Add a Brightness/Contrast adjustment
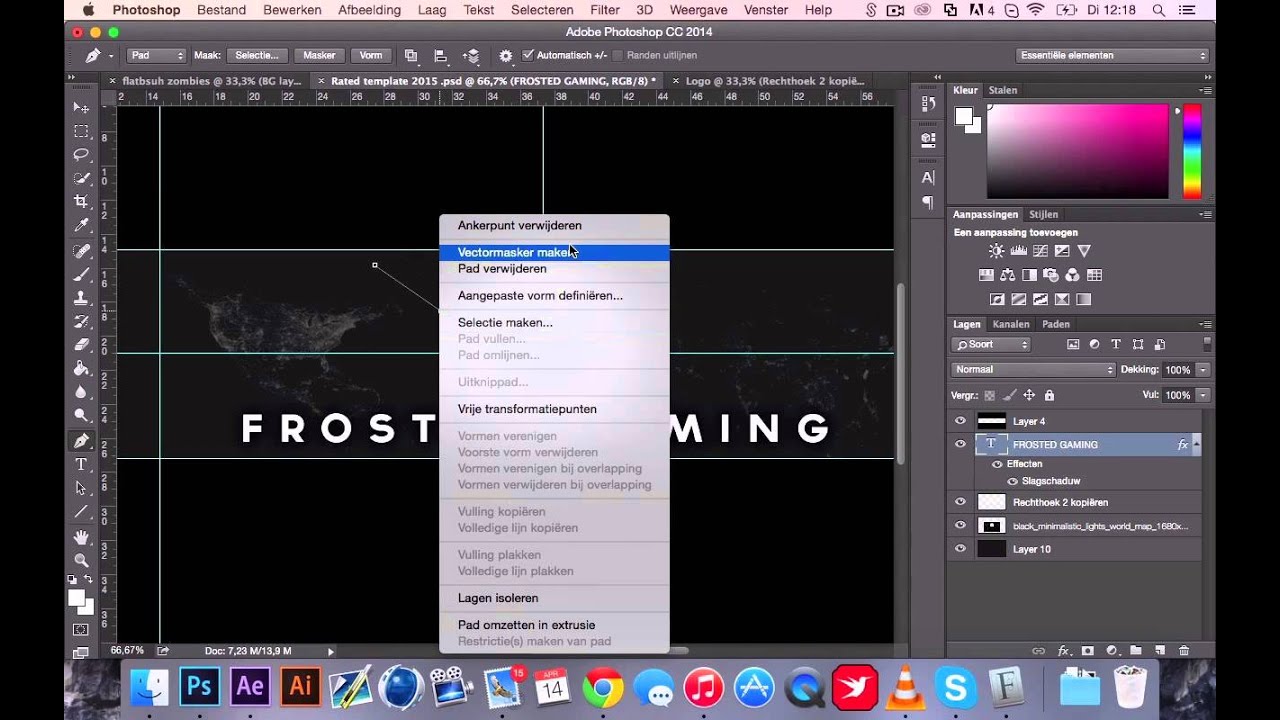Image resolution: width=1280 pixels, height=720 pixels. [996, 251]
